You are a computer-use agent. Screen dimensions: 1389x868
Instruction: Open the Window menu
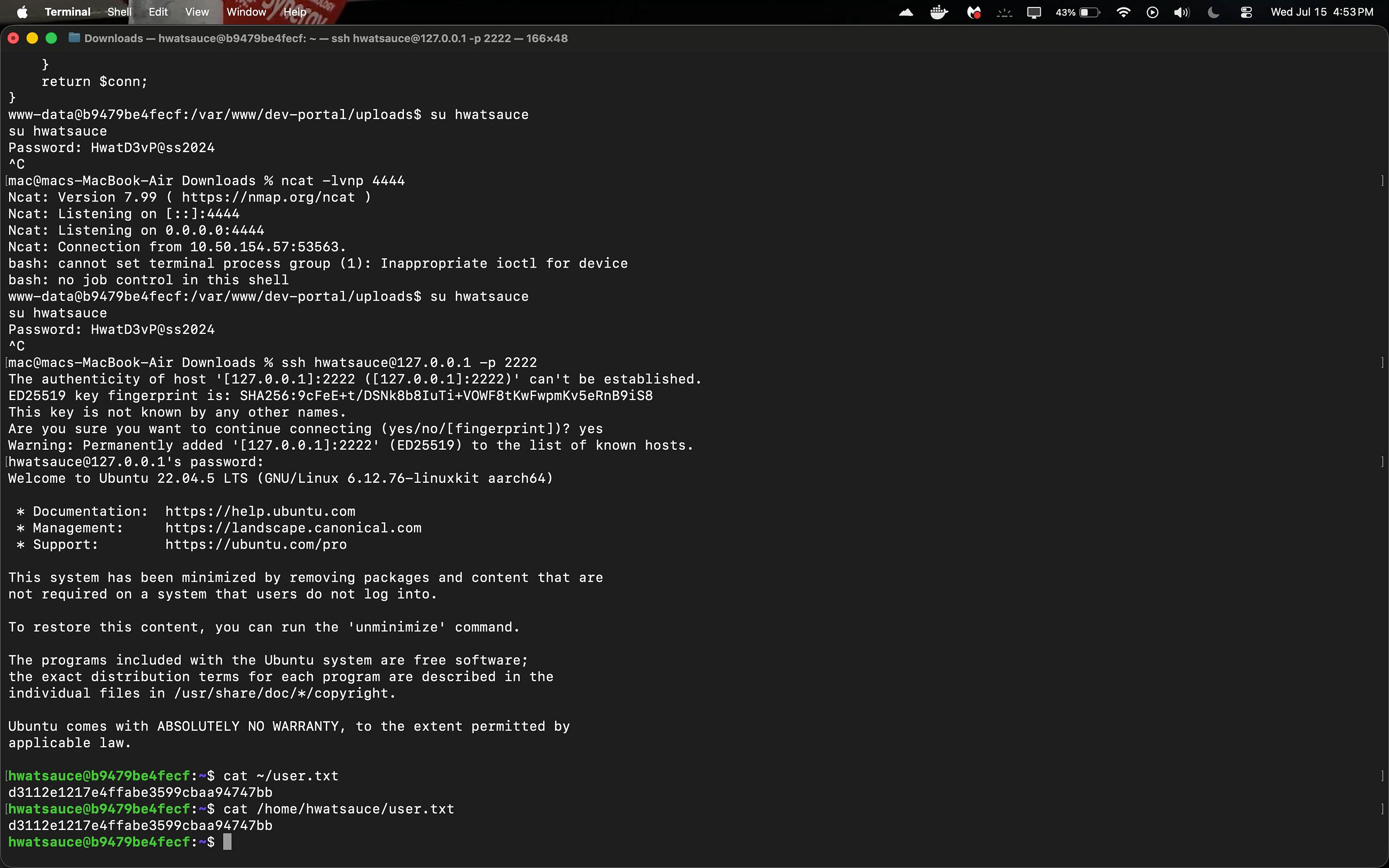(x=246, y=12)
